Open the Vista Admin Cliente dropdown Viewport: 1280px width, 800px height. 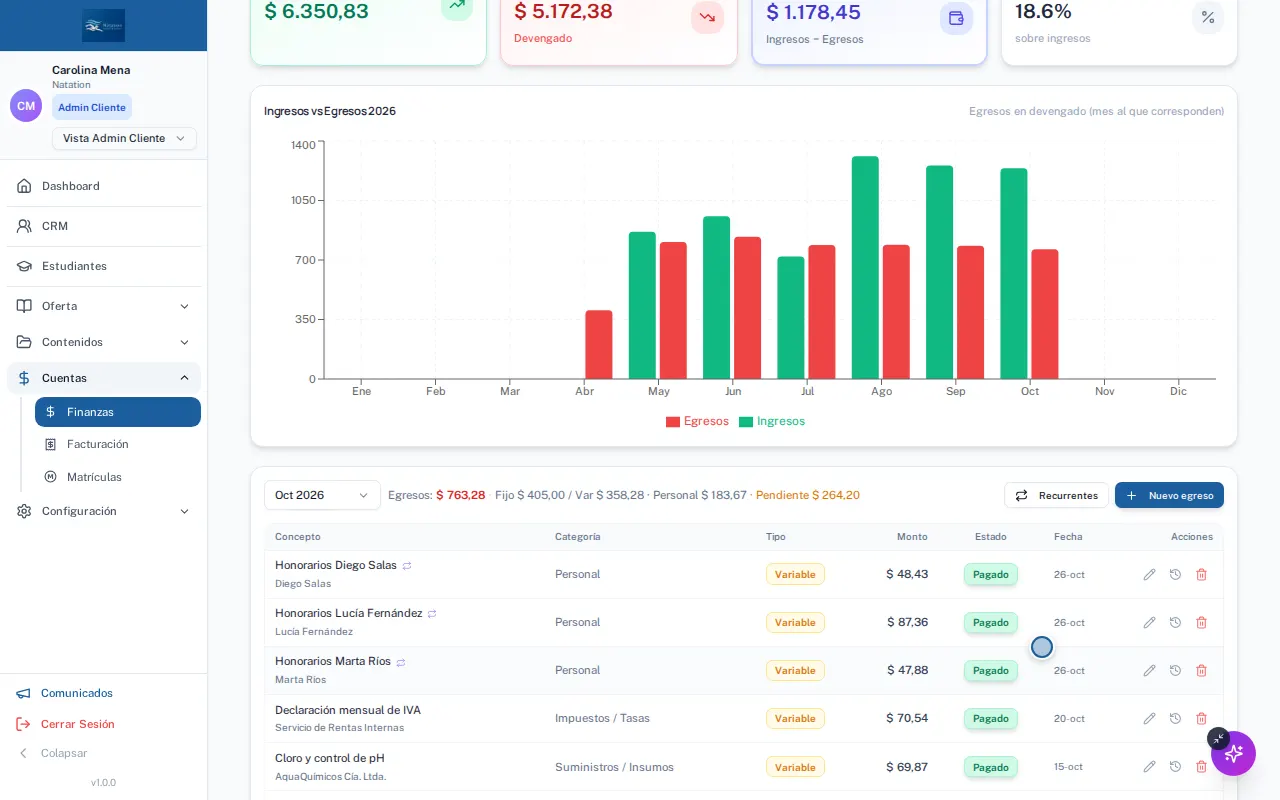click(124, 138)
